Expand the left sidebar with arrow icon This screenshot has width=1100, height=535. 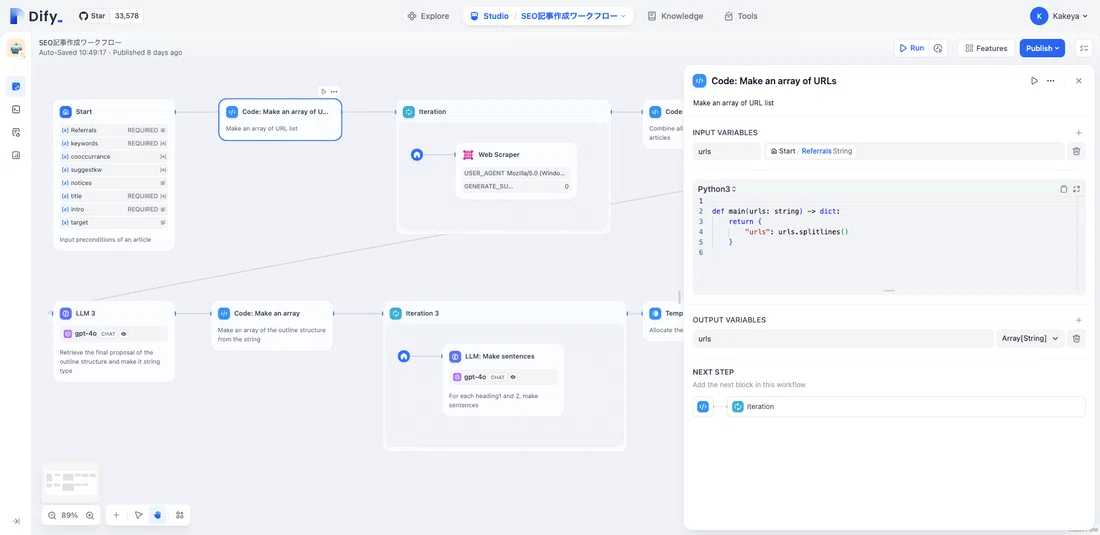click(x=16, y=521)
